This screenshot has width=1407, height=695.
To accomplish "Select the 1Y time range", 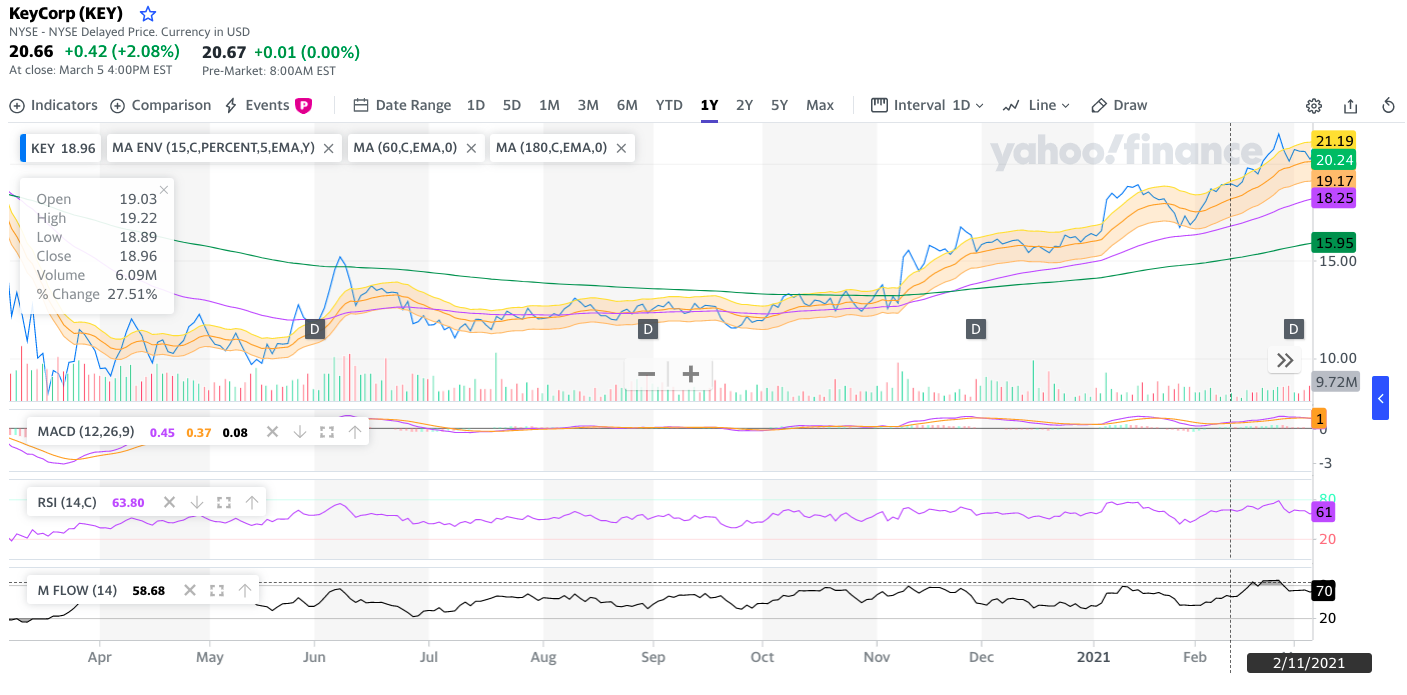I will (709, 105).
